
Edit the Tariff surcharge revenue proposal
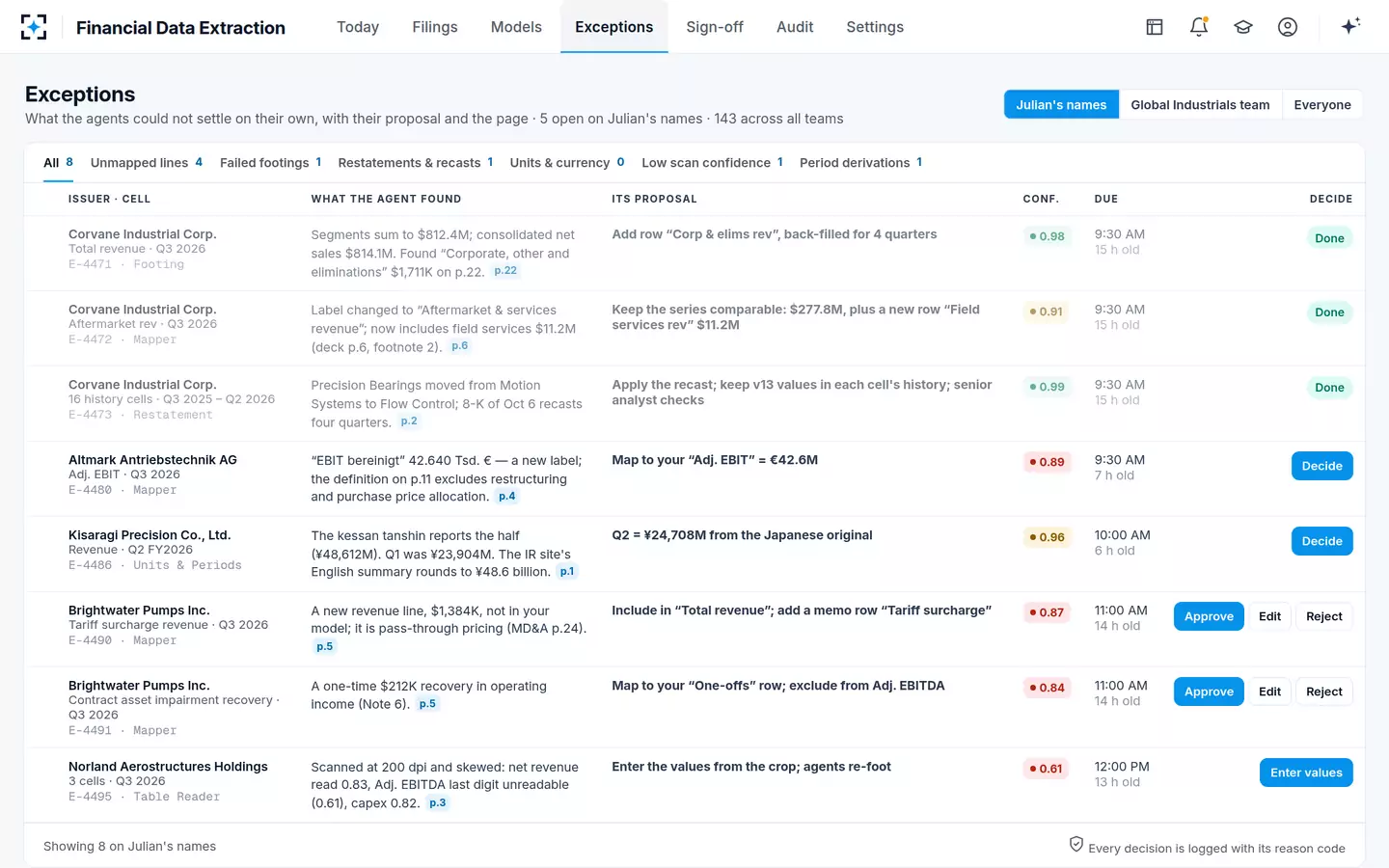[x=1269, y=616]
